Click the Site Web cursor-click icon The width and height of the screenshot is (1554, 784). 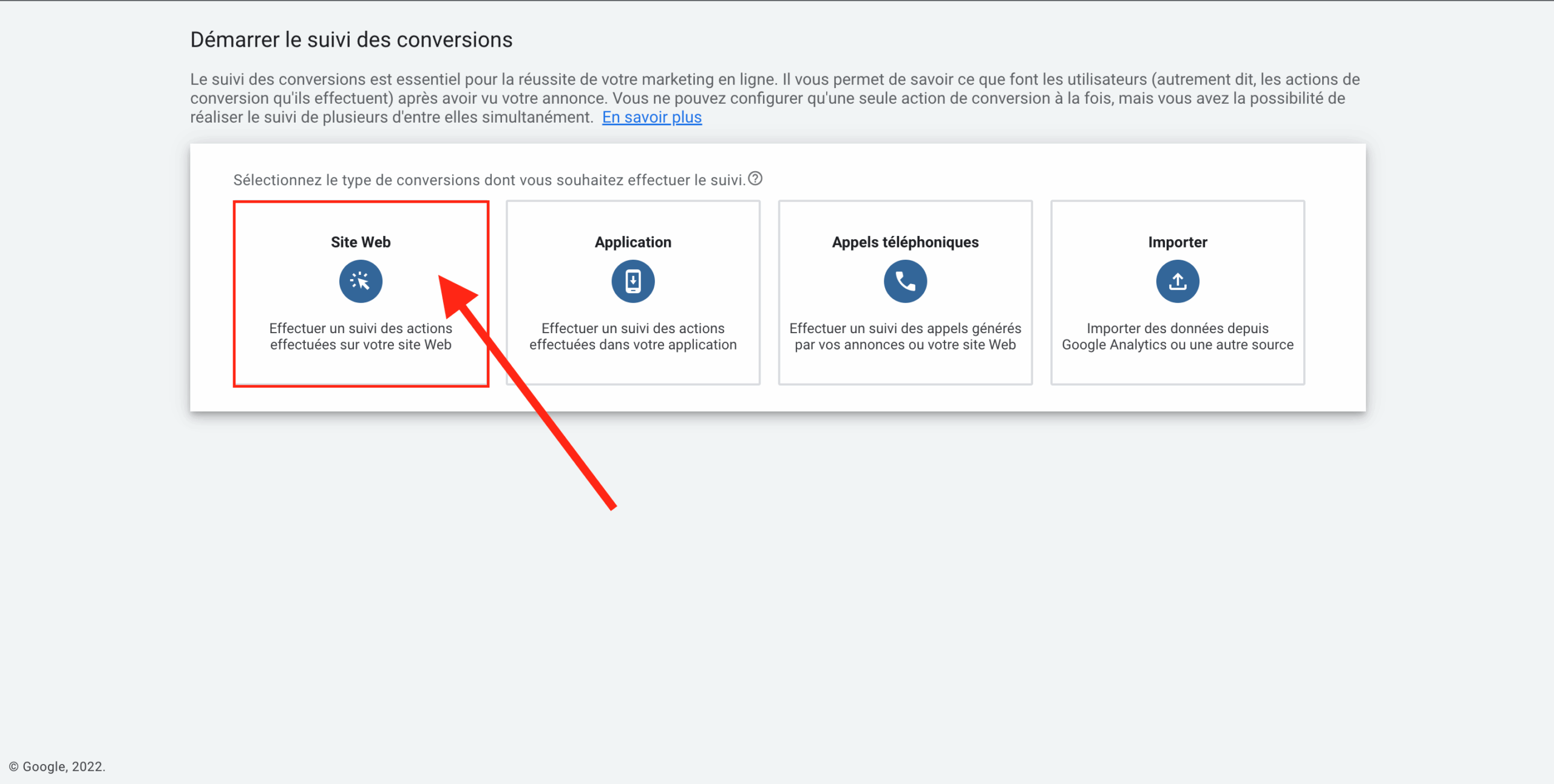pyautogui.click(x=361, y=282)
